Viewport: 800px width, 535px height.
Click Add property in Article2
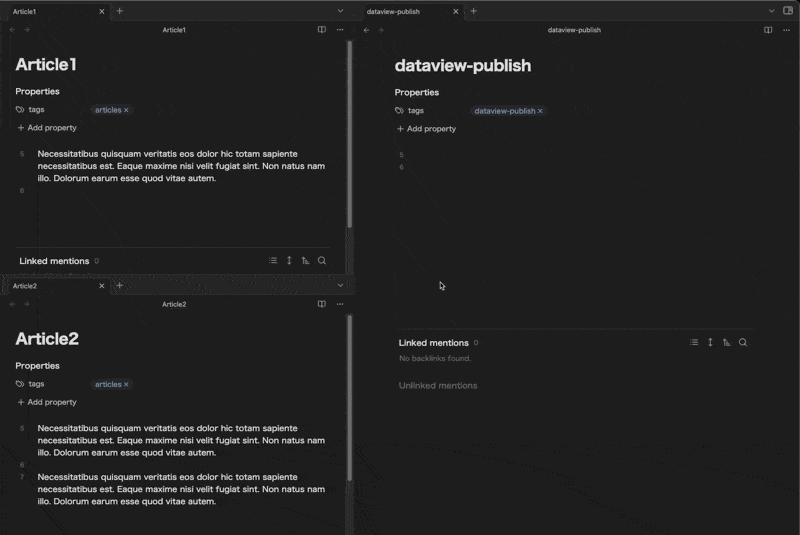pos(47,402)
